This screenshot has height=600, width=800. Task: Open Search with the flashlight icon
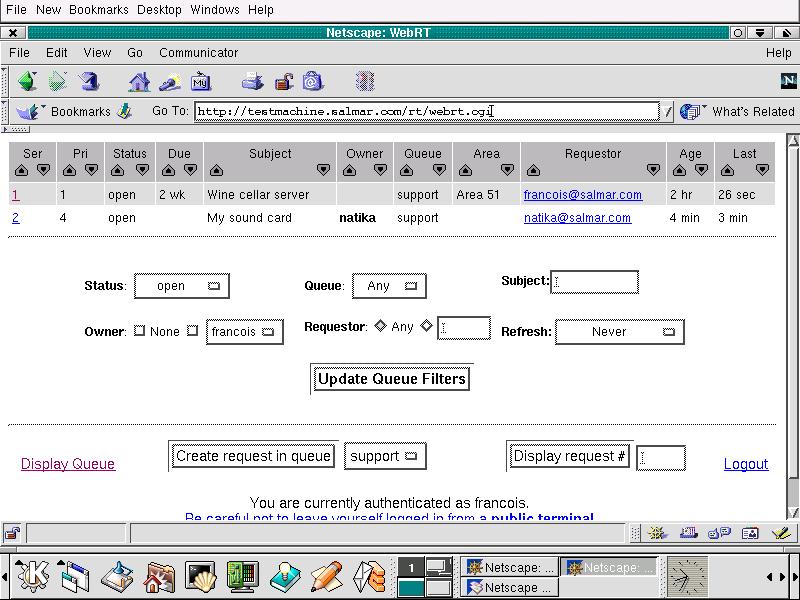170,81
